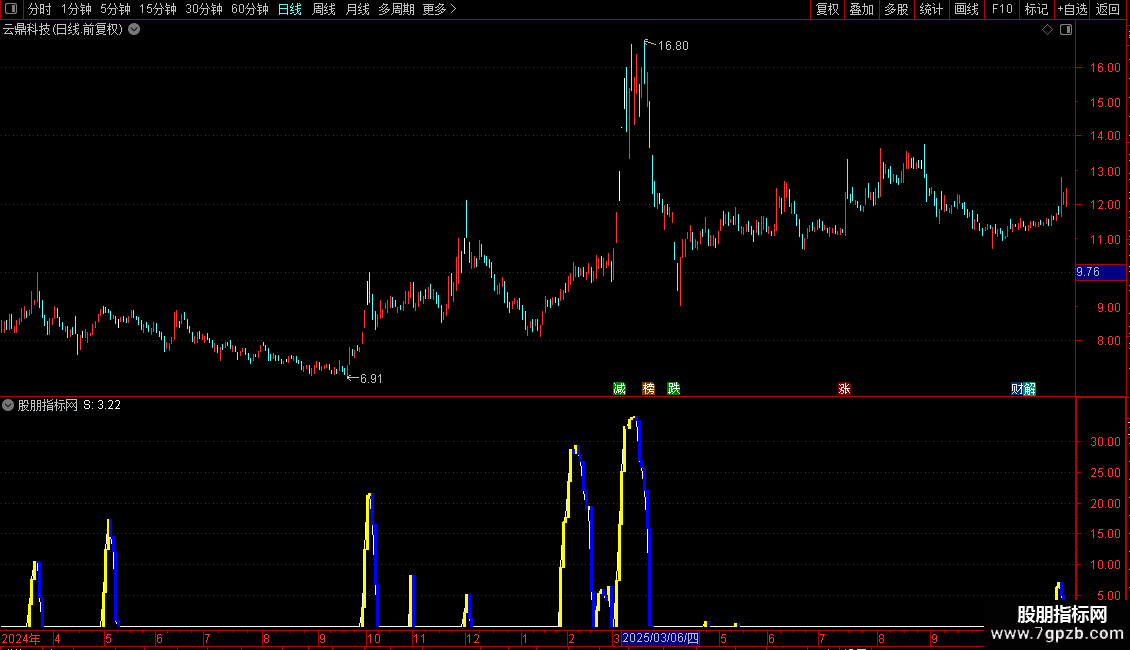Click the 叠加 overlay button
Viewport: 1130px width, 650px height.
tap(861, 9)
